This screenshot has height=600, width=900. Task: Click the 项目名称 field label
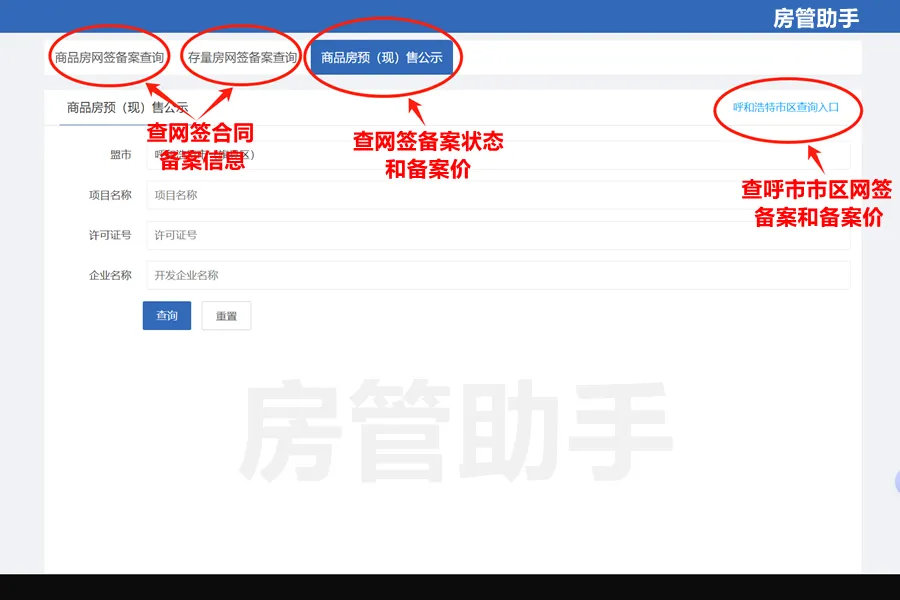(110, 195)
